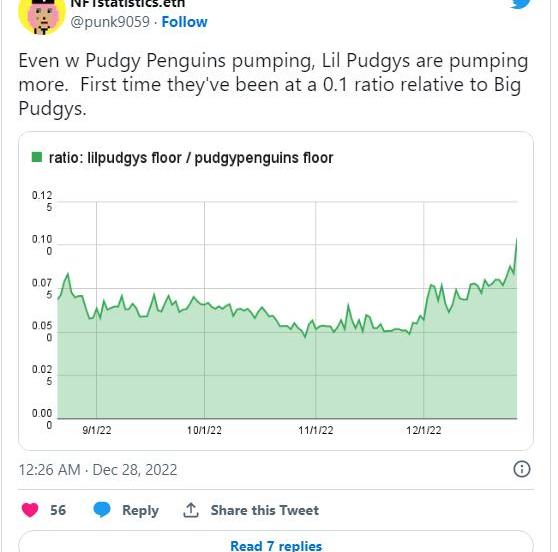
Task: Click the 9/1/22 axis date label
Action: pos(97,430)
